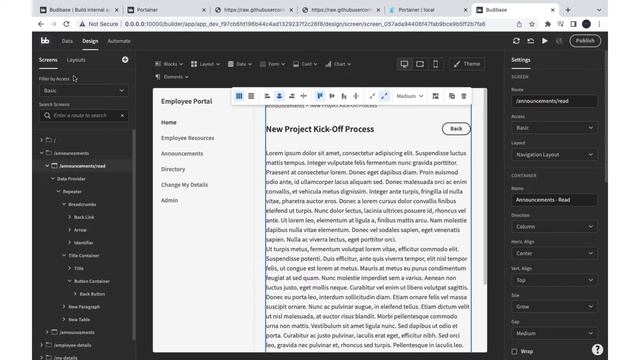Align container content vertically top

(320, 96)
